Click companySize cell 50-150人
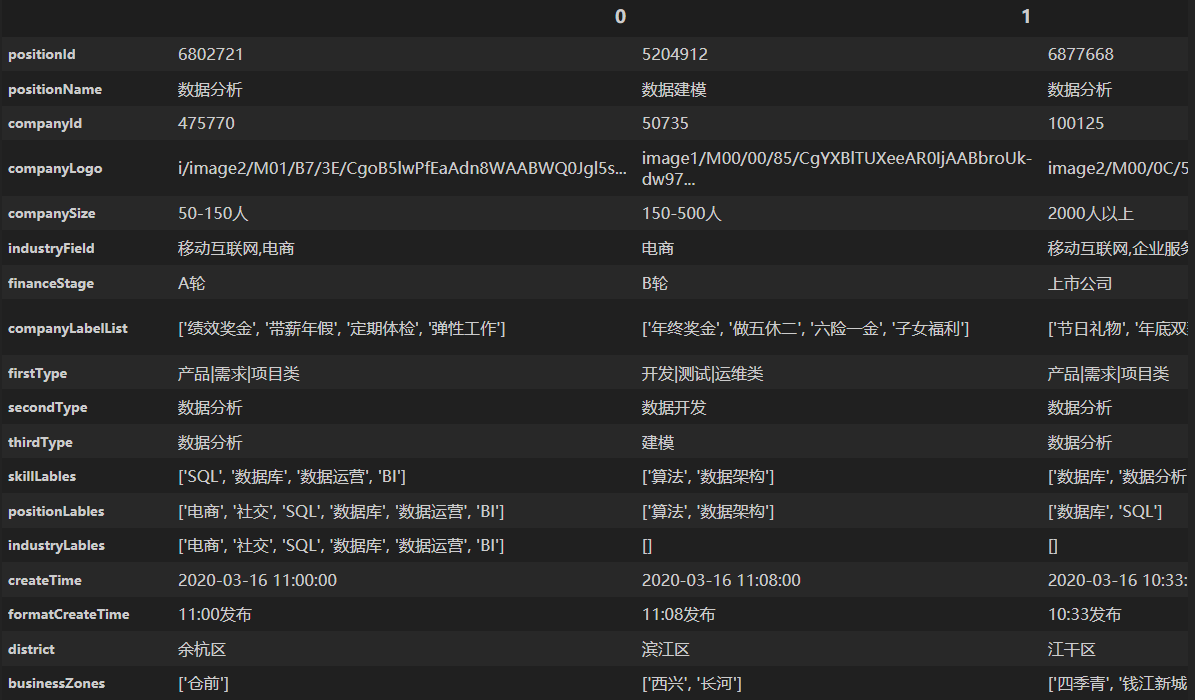1195x700 pixels. coord(213,214)
